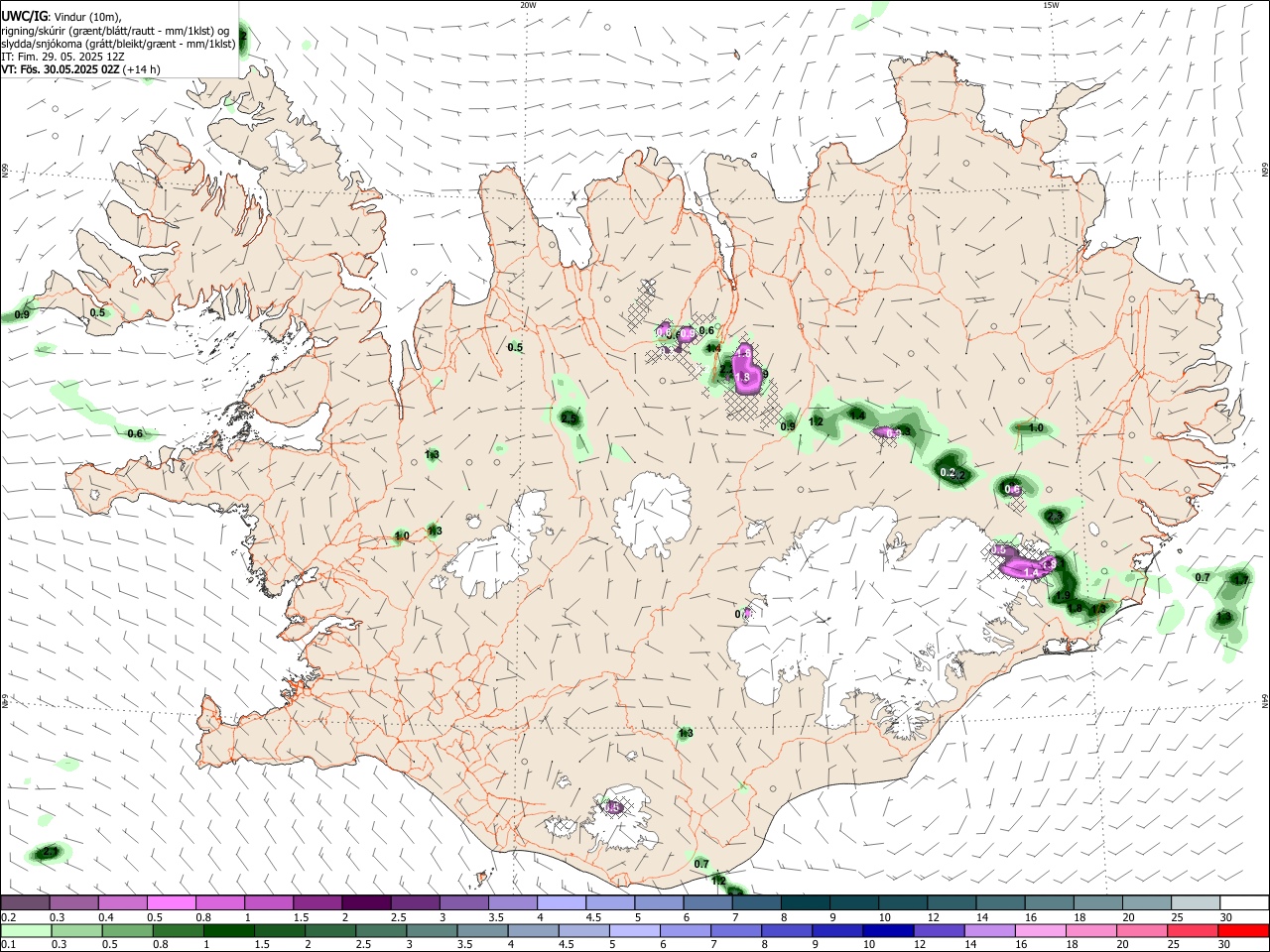Click the 0.4 label in upper legend row
This screenshot has height=952, width=1270.
[105, 918]
